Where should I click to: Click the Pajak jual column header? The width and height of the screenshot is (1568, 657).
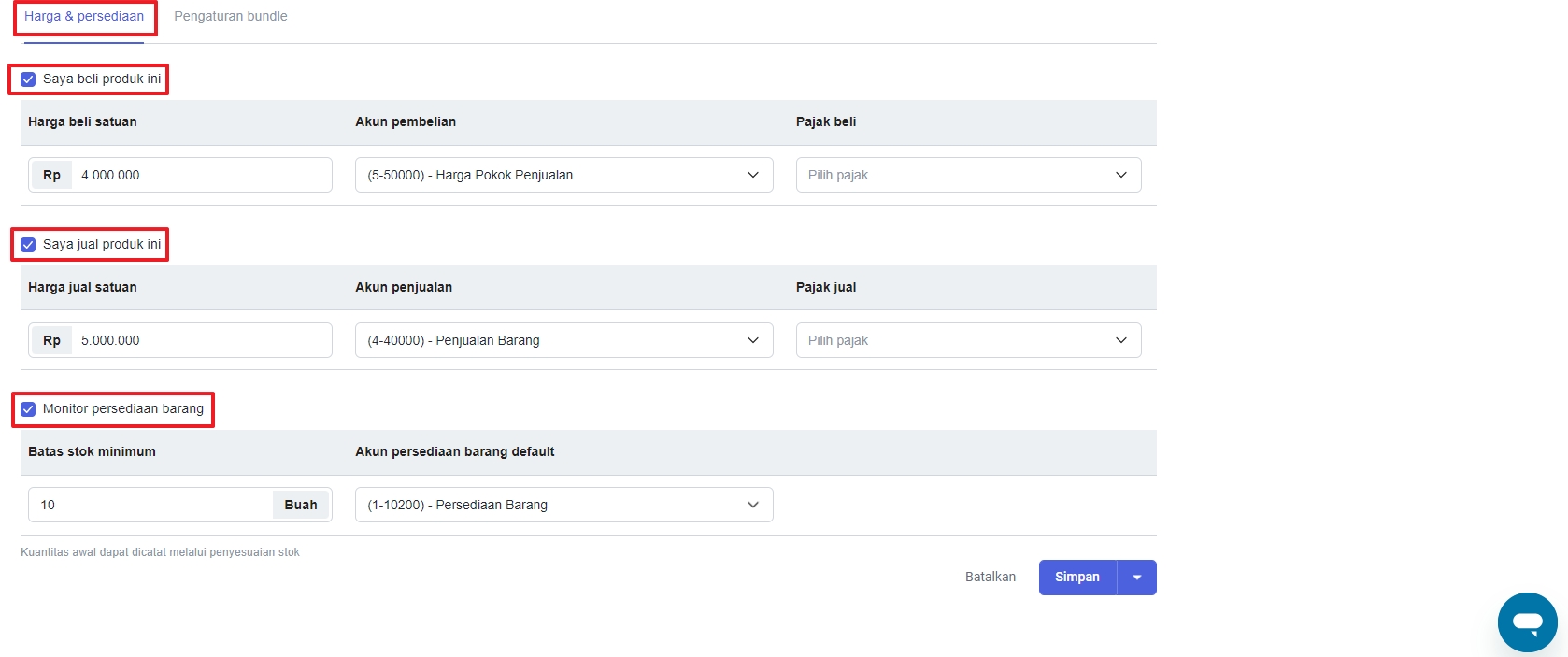coord(826,288)
